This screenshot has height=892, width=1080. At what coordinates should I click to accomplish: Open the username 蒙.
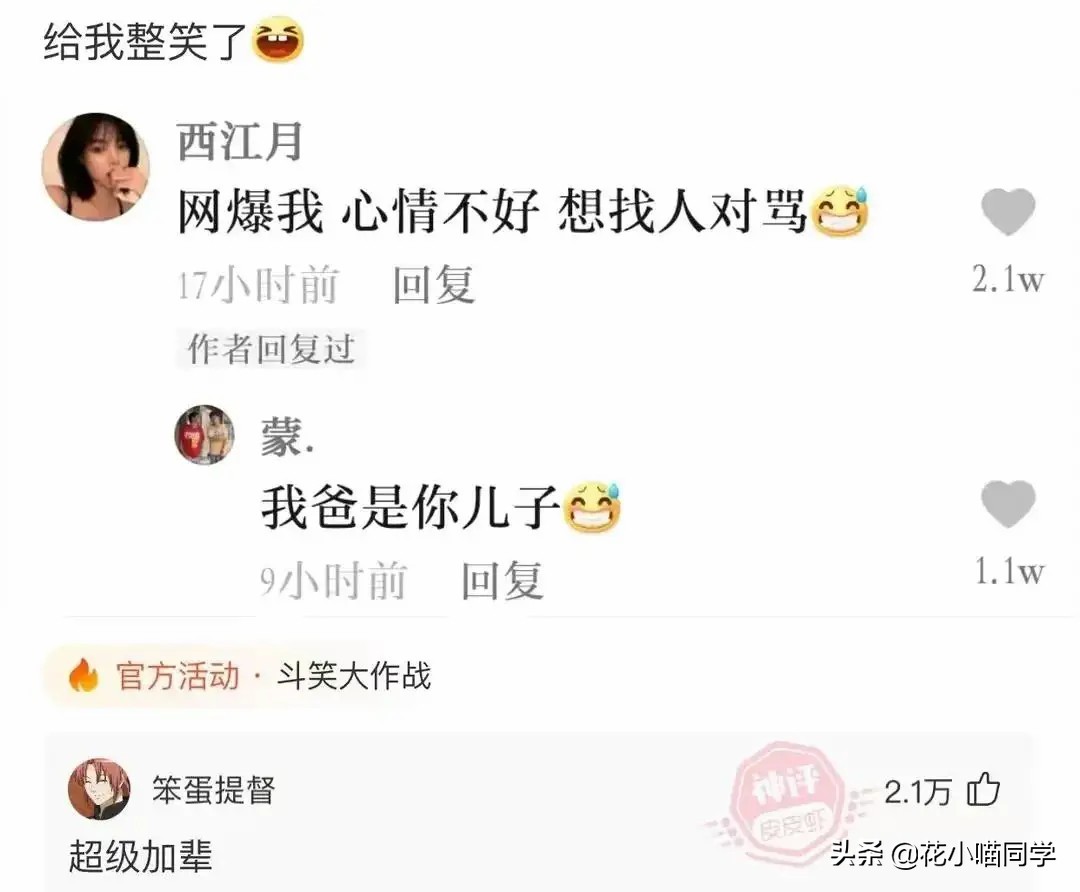coord(287,437)
